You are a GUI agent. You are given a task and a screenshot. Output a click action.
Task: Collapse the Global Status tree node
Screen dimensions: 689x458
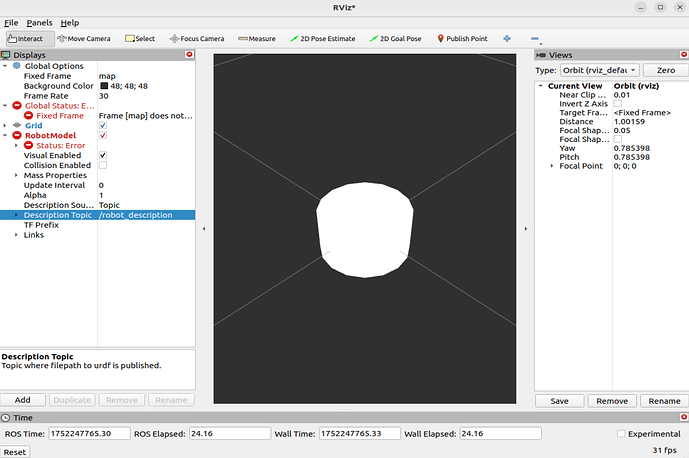click(x=5, y=105)
